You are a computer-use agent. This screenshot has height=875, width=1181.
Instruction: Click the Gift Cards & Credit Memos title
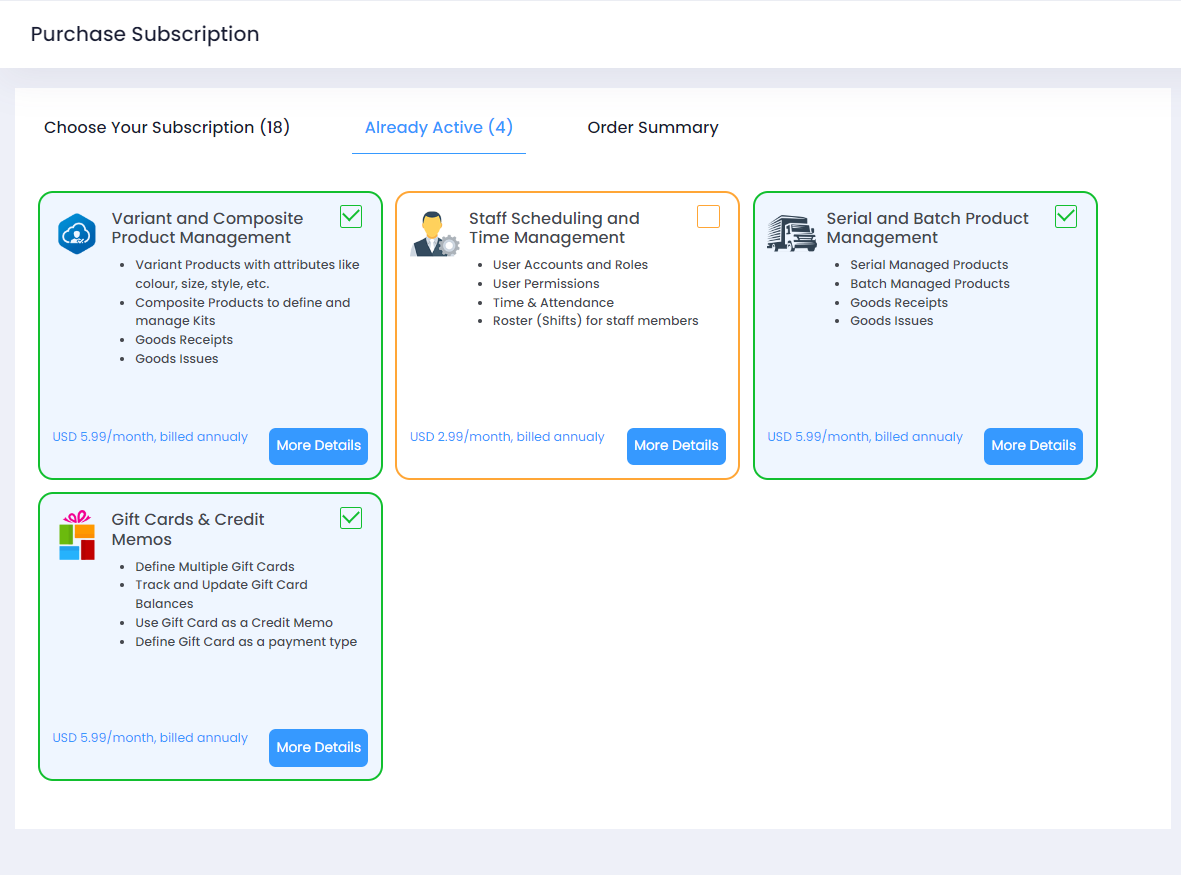point(188,529)
